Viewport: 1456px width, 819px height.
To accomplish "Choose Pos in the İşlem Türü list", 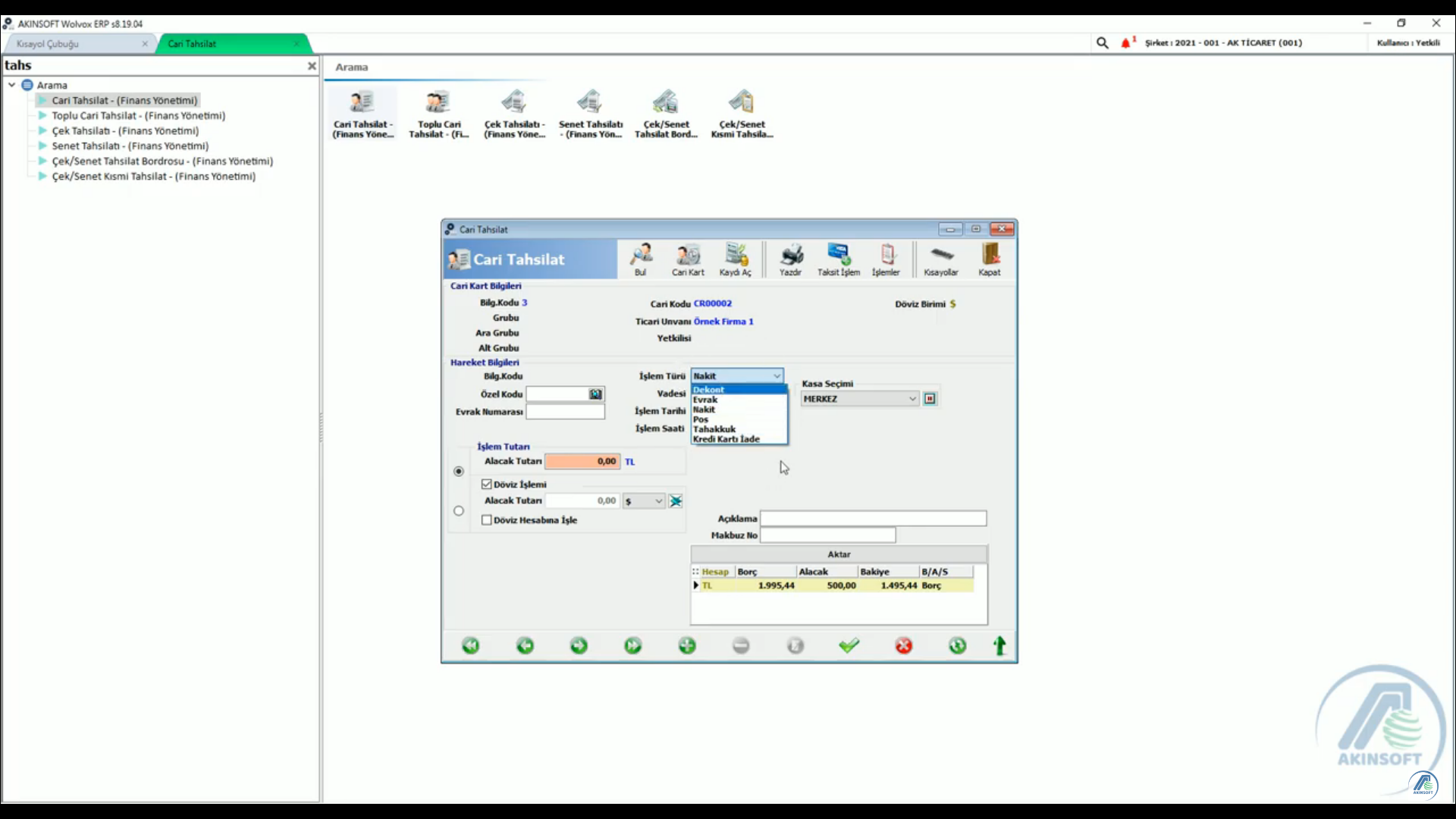I will click(739, 419).
